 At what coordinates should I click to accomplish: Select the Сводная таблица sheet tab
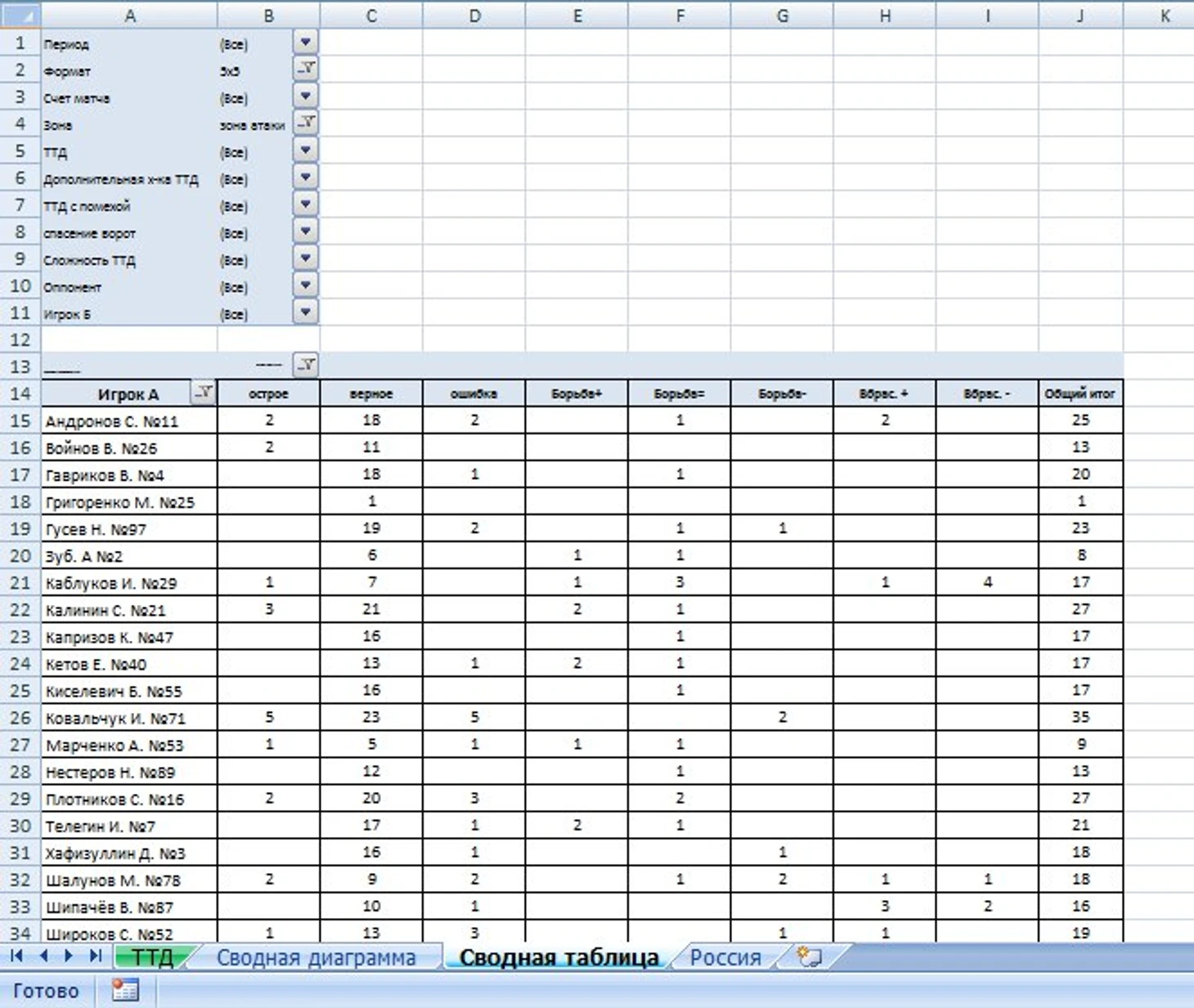(559, 957)
